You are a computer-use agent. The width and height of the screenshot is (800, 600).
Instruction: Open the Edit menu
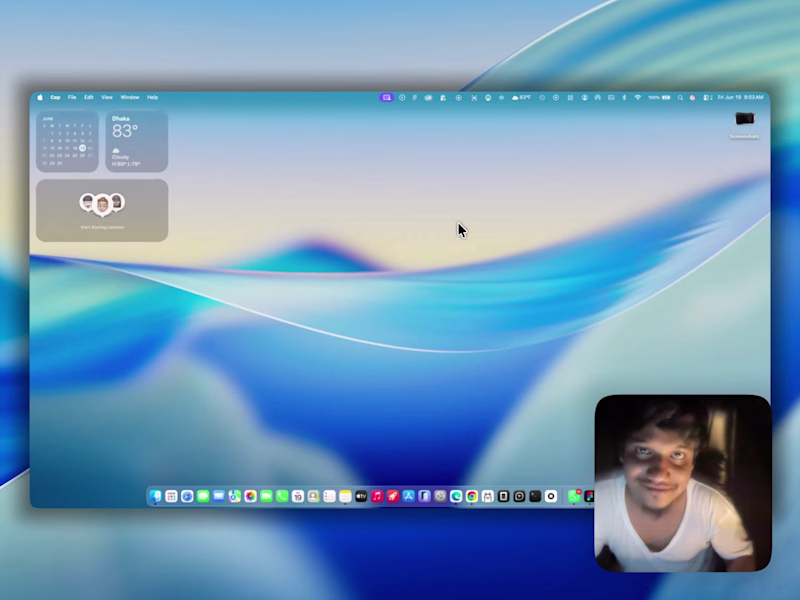[89, 97]
